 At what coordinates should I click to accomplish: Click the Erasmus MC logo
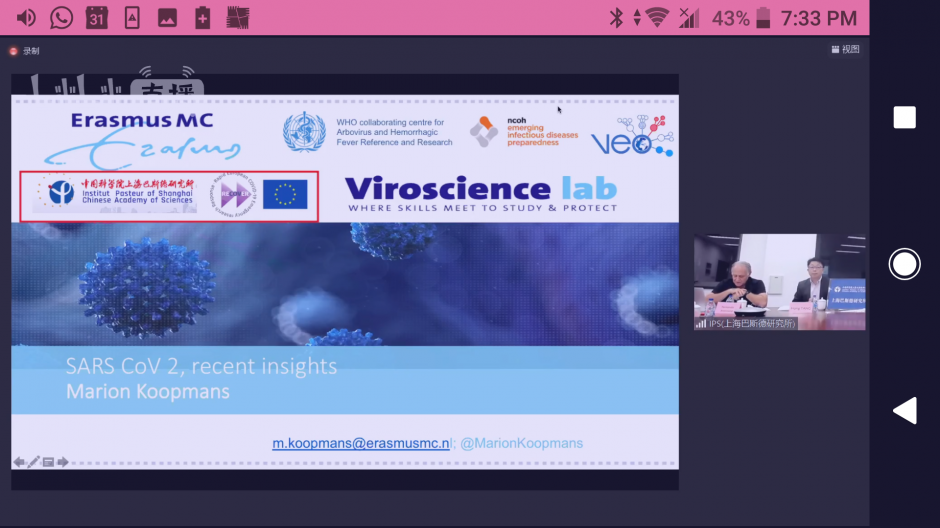(x=143, y=140)
